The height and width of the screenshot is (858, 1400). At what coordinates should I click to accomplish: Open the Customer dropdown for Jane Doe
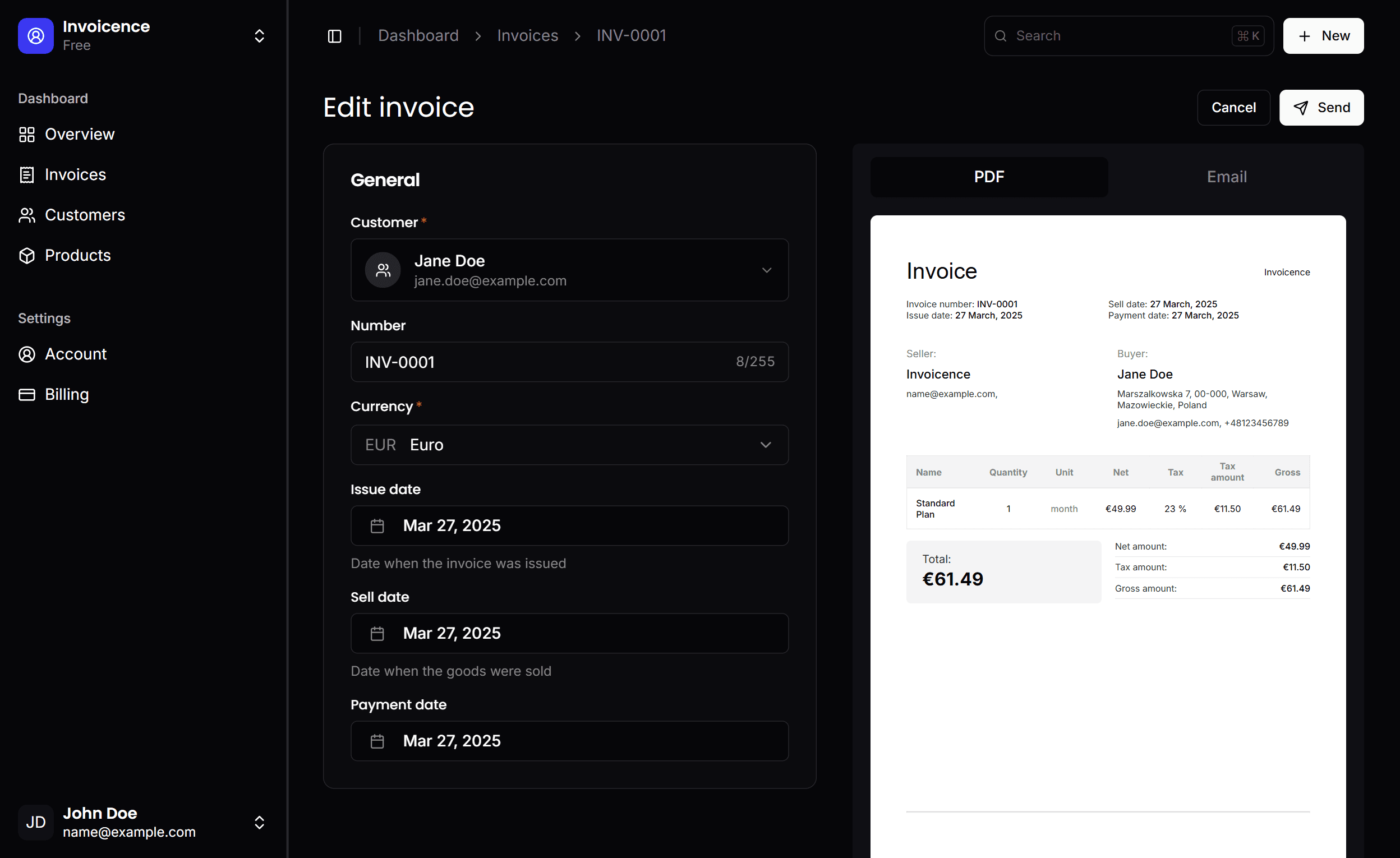(x=569, y=270)
